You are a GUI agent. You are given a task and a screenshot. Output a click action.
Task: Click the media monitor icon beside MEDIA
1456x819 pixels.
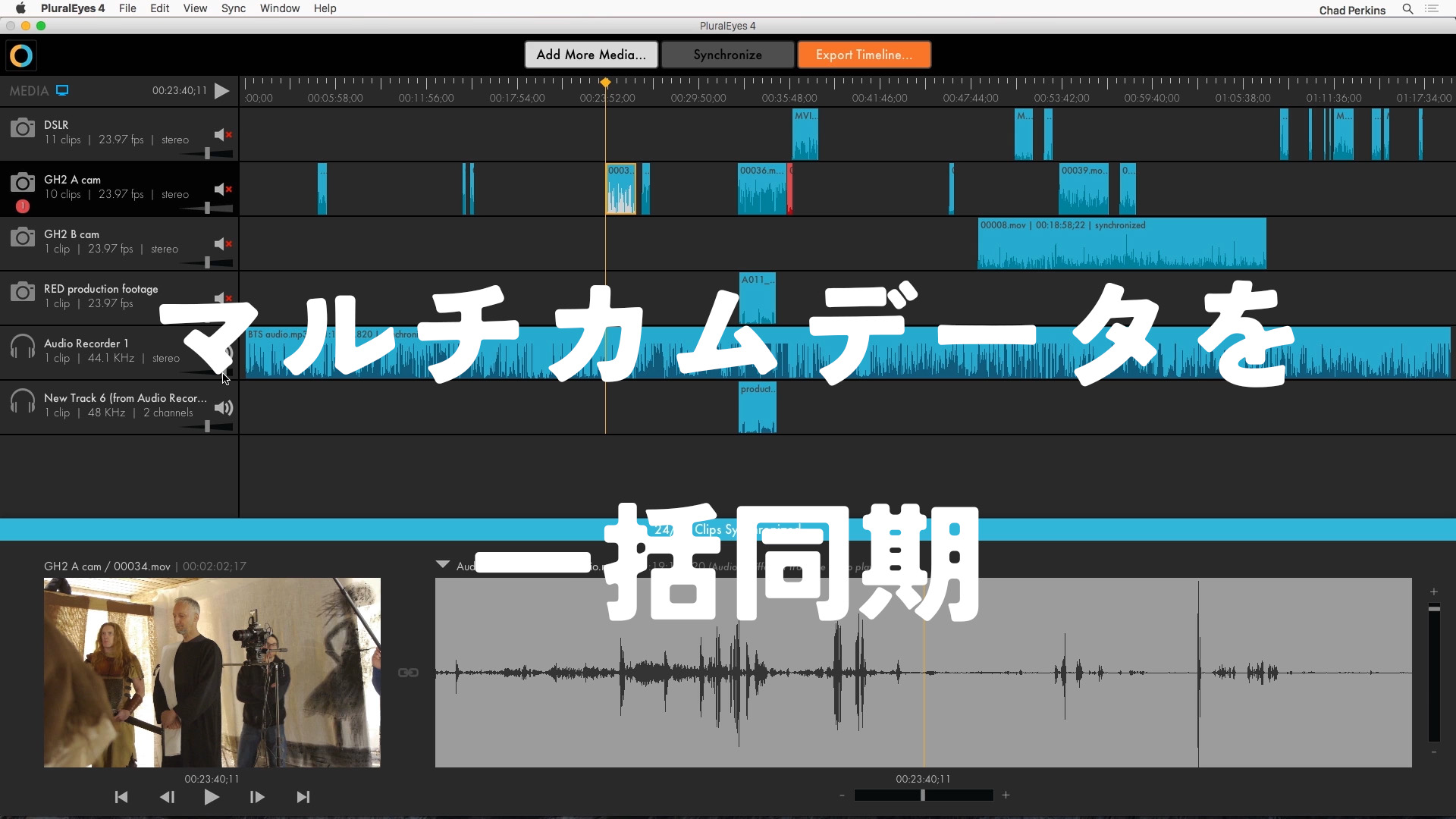coord(62,90)
